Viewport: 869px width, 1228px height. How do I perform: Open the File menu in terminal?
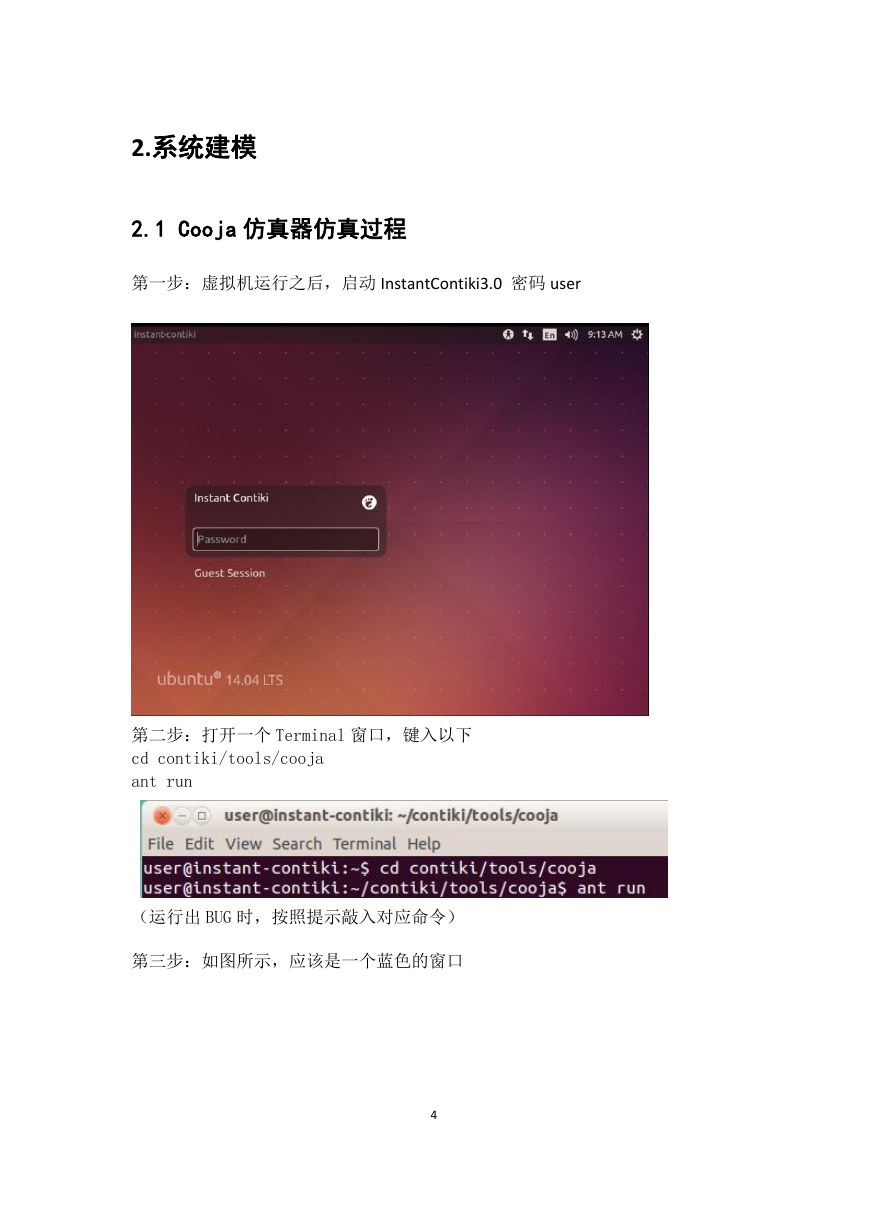click(x=160, y=843)
